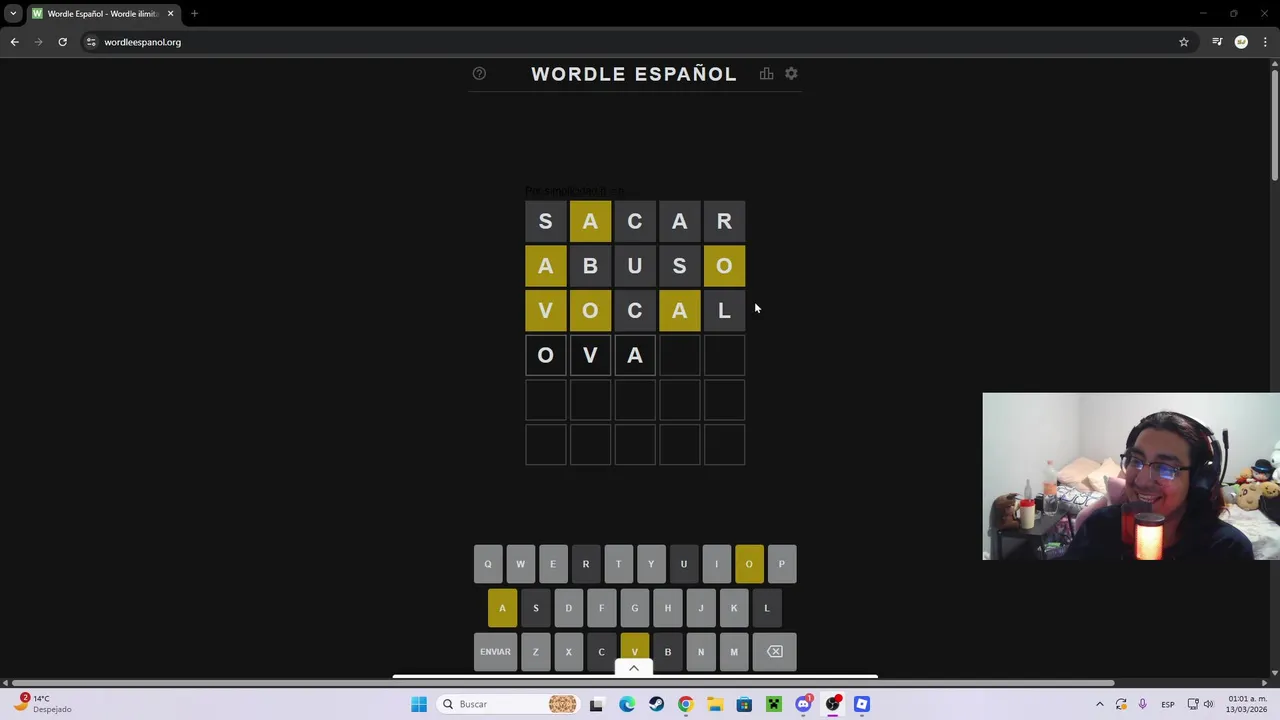Open the Chrome profile avatar
This screenshot has height=720, width=1280.
pos(1241,42)
